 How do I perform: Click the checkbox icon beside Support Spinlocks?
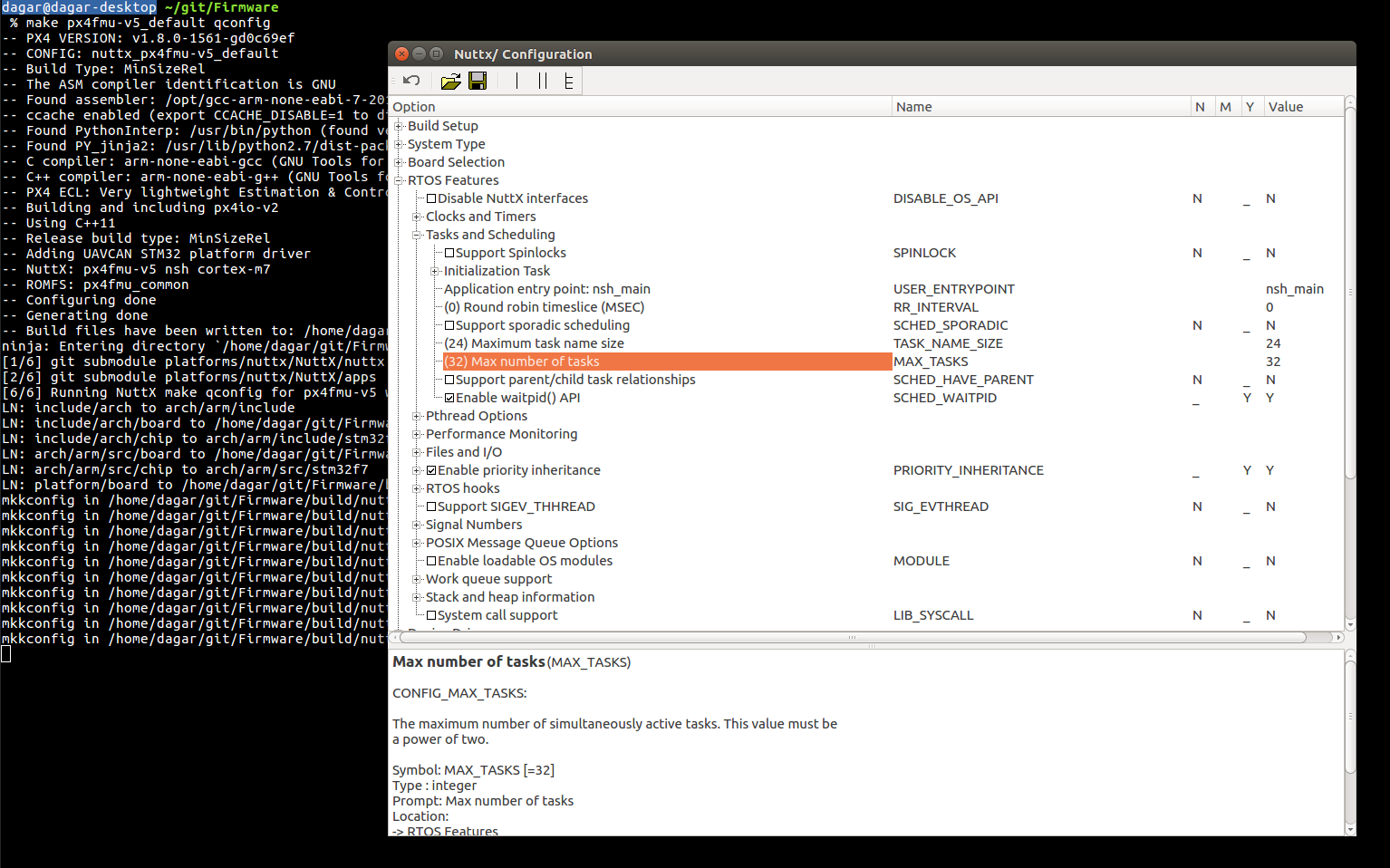click(x=449, y=252)
